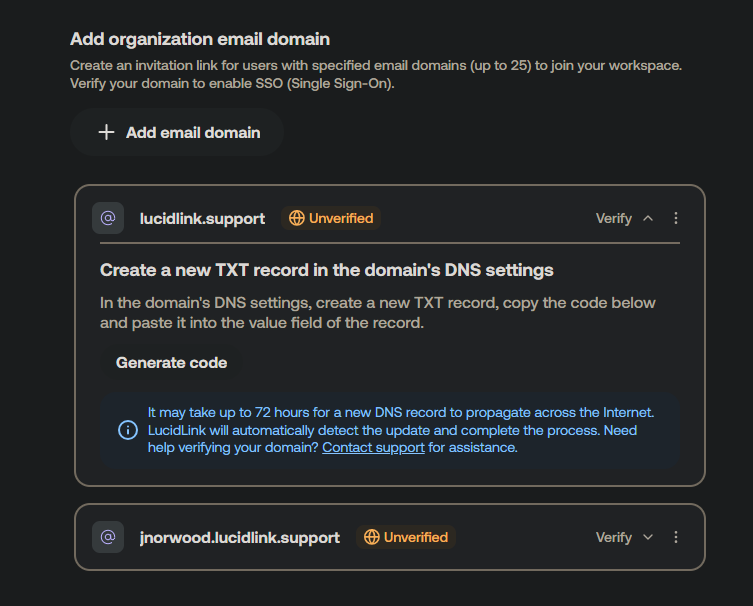This screenshot has width=753, height=606.
Task: Click the Verify label for lucidlink.support
Action: click(614, 218)
